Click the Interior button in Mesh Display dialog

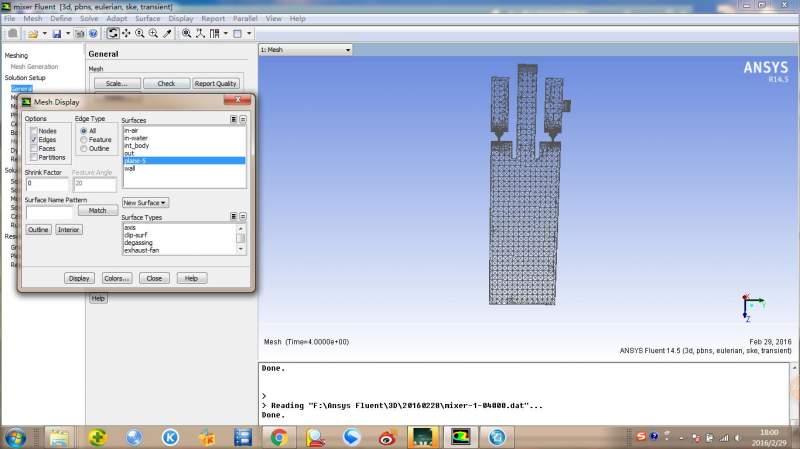(x=68, y=230)
